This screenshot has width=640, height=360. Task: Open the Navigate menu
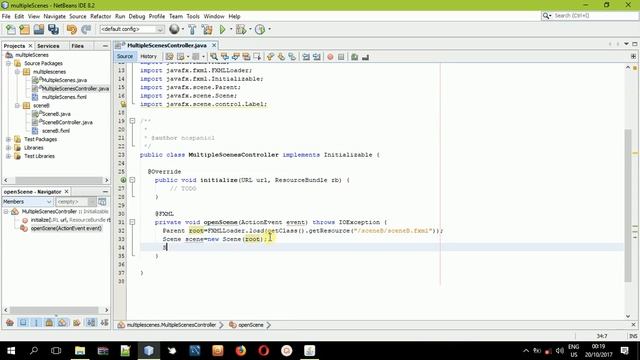(54, 16)
